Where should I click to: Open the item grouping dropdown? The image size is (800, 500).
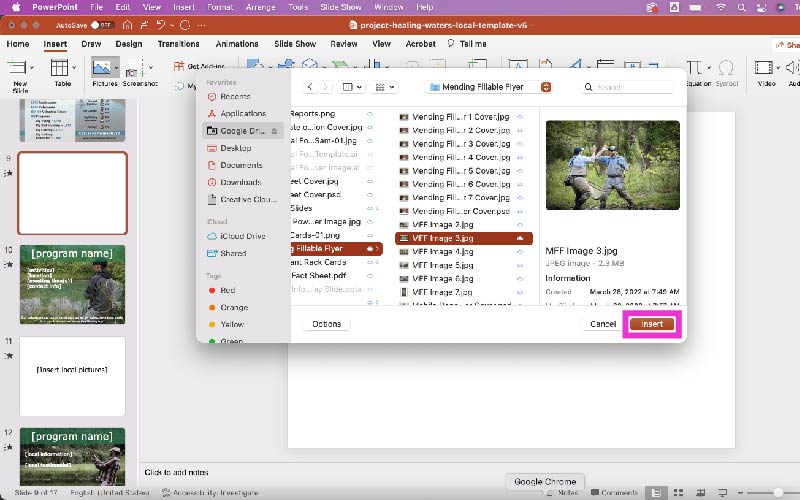click(x=385, y=87)
